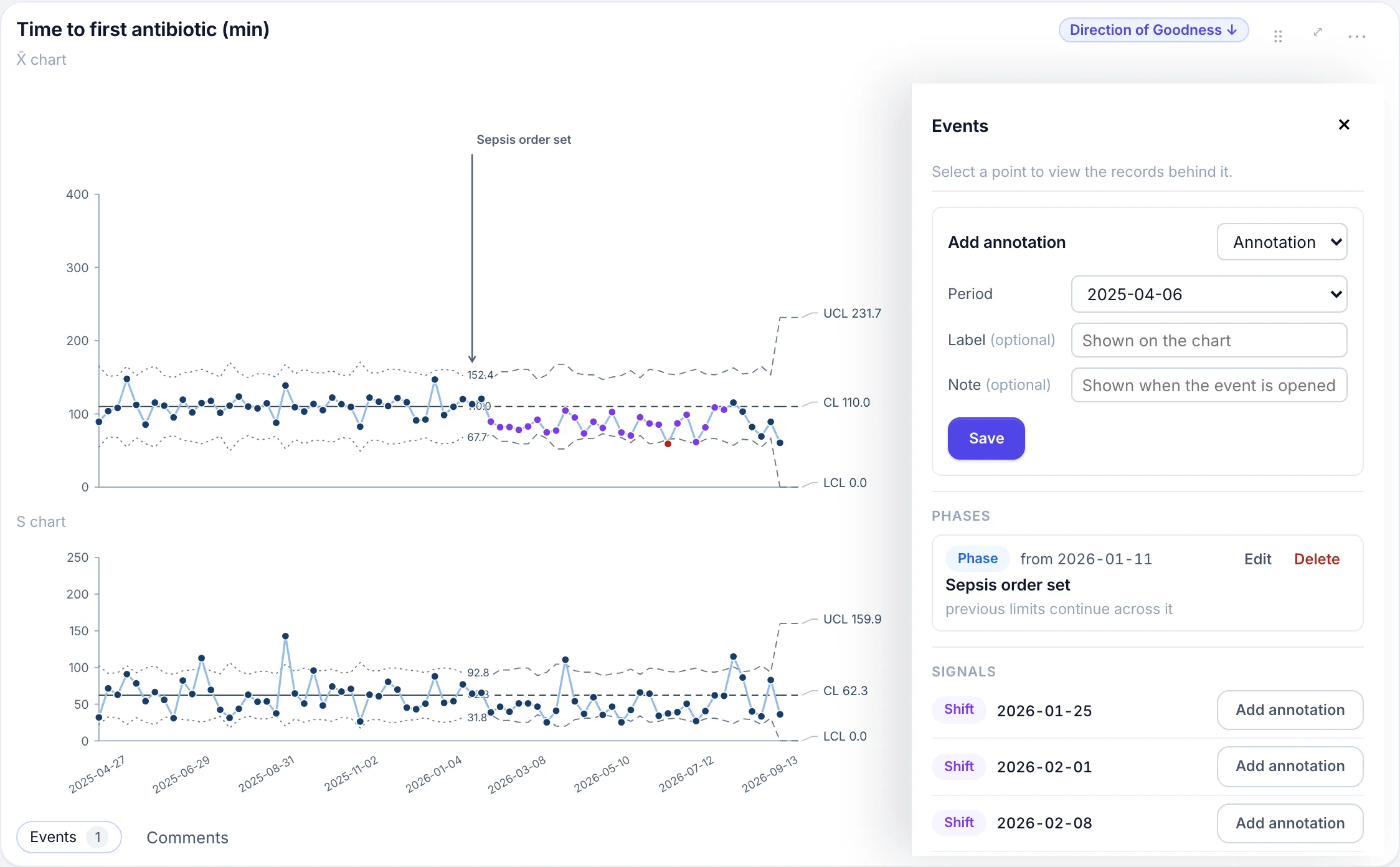Add annotation for Shift 2026-02-01
Viewport: 1400px width, 867px height.
click(1290, 766)
